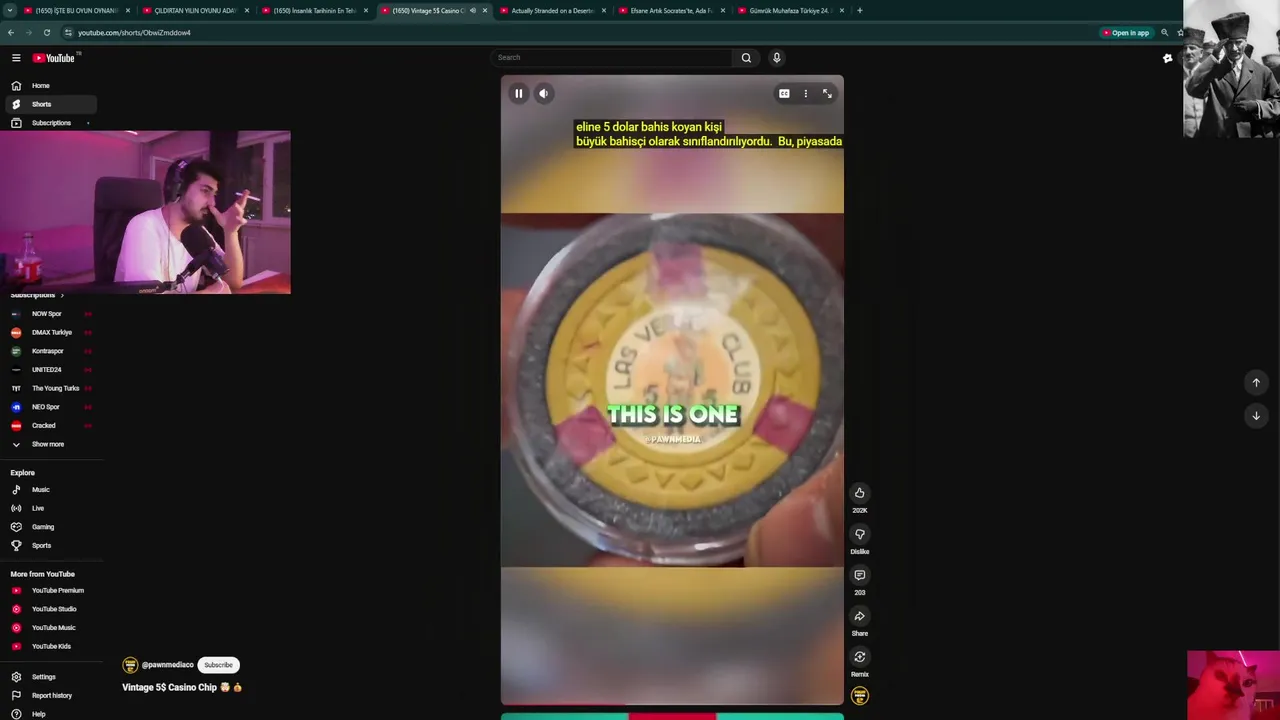This screenshot has width=1280, height=720.
Task: Dislike this Short
Action: click(x=859, y=534)
